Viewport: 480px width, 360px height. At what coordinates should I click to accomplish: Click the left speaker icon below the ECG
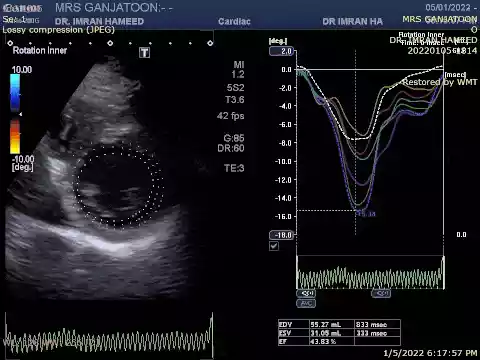(306, 293)
